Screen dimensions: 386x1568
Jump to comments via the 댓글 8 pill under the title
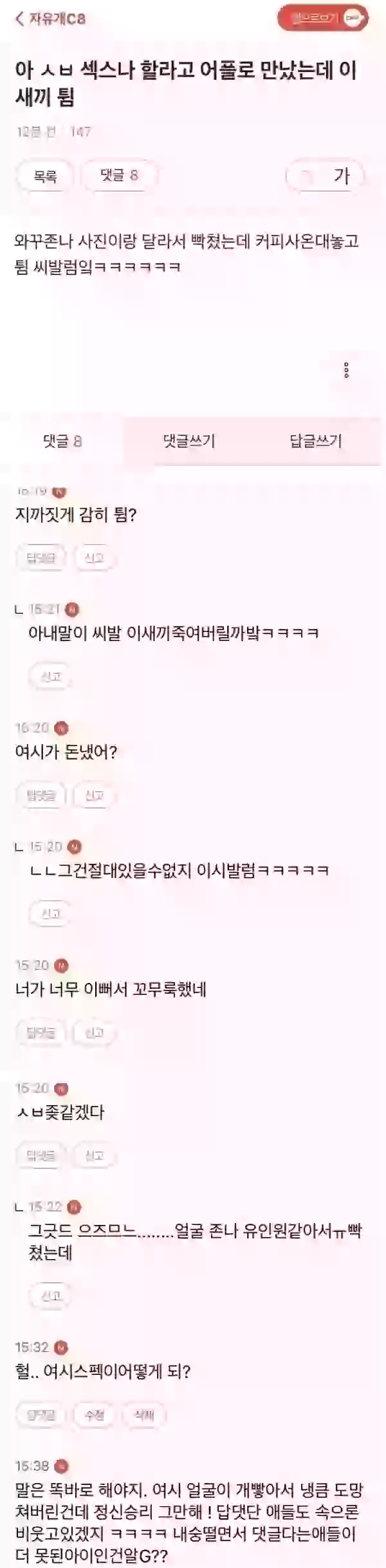pos(119,176)
